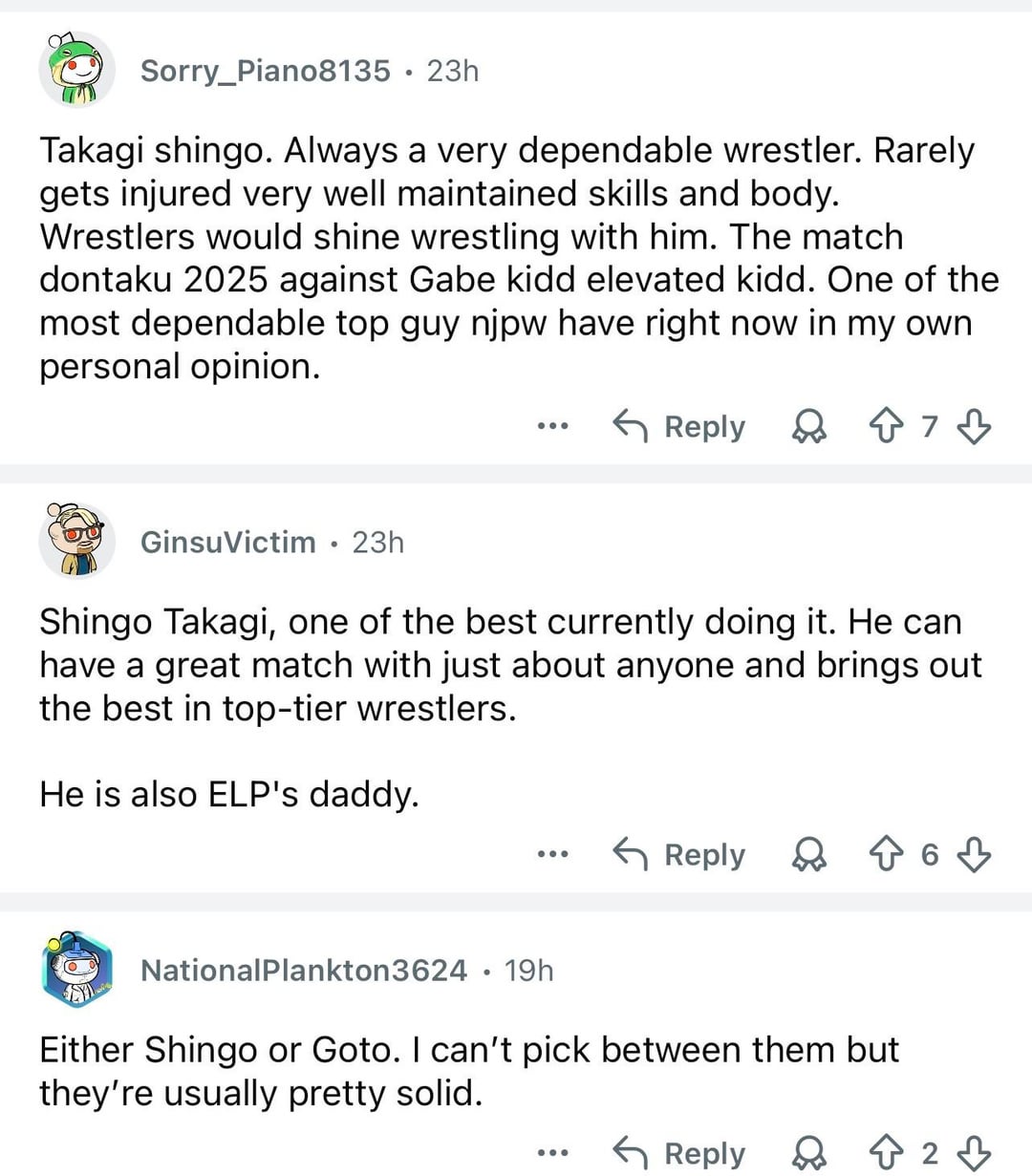Open GinsuVictim's profile from username
The height and width of the screenshot is (1176, 1032).
[227, 543]
